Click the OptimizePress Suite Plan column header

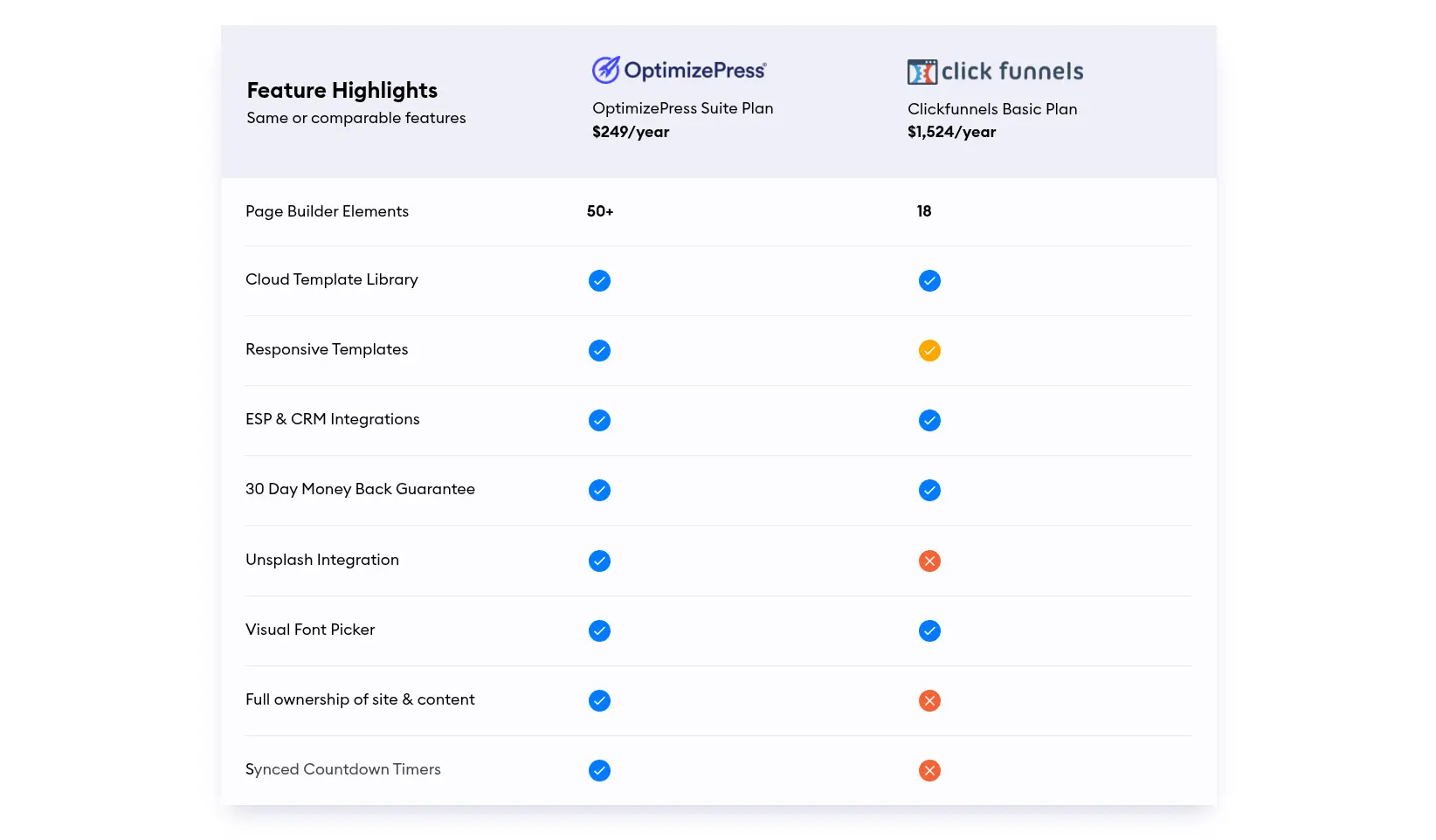(x=682, y=107)
